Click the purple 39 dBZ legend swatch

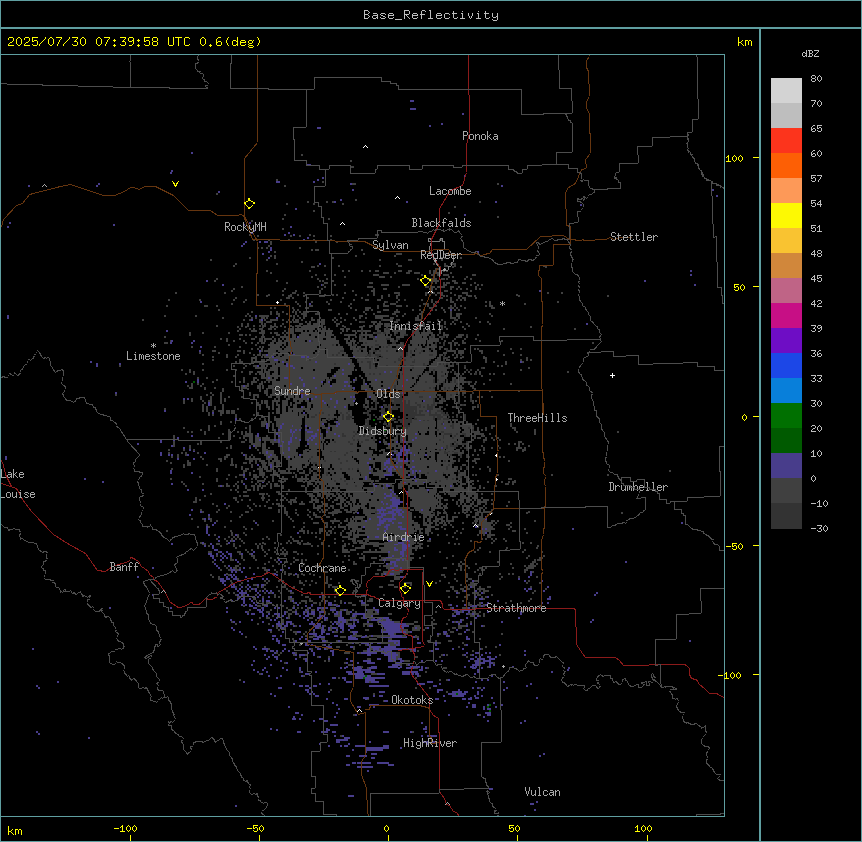click(786, 341)
